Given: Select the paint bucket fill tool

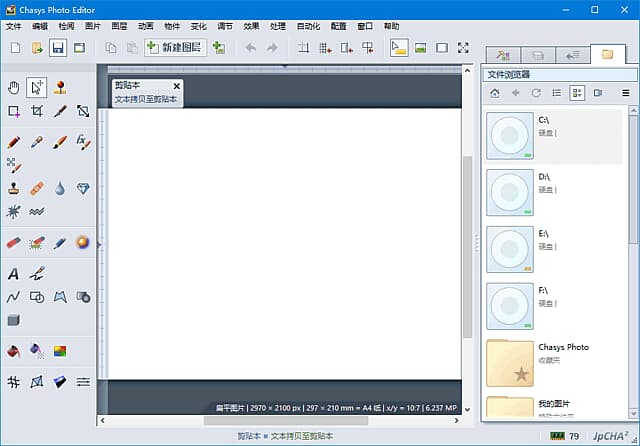Looking at the screenshot, I should click(14, 351).
